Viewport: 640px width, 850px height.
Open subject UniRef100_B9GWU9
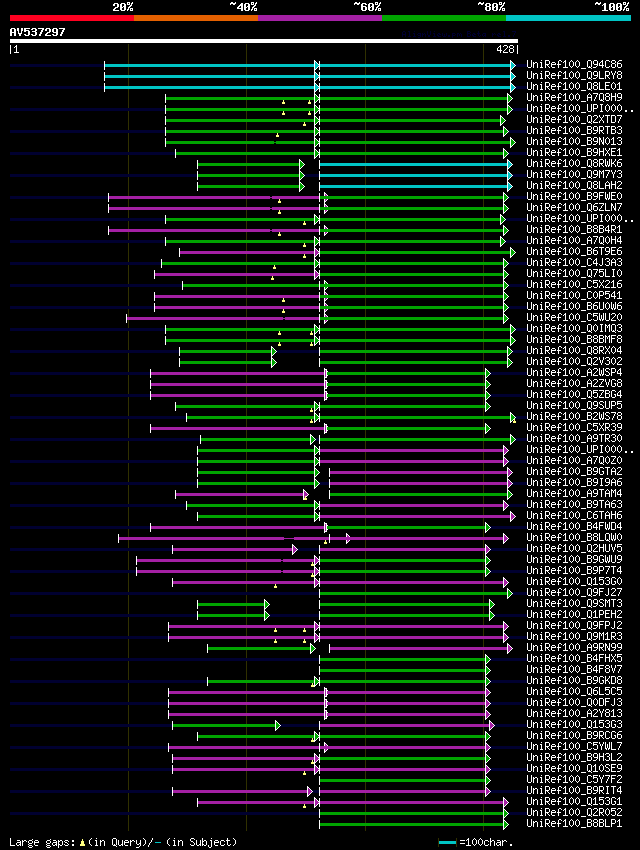click(574, 559)
